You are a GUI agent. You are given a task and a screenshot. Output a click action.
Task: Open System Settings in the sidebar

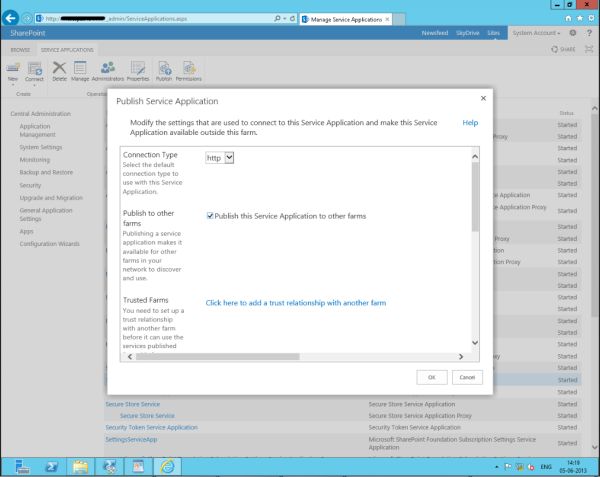tap(41, 147)
